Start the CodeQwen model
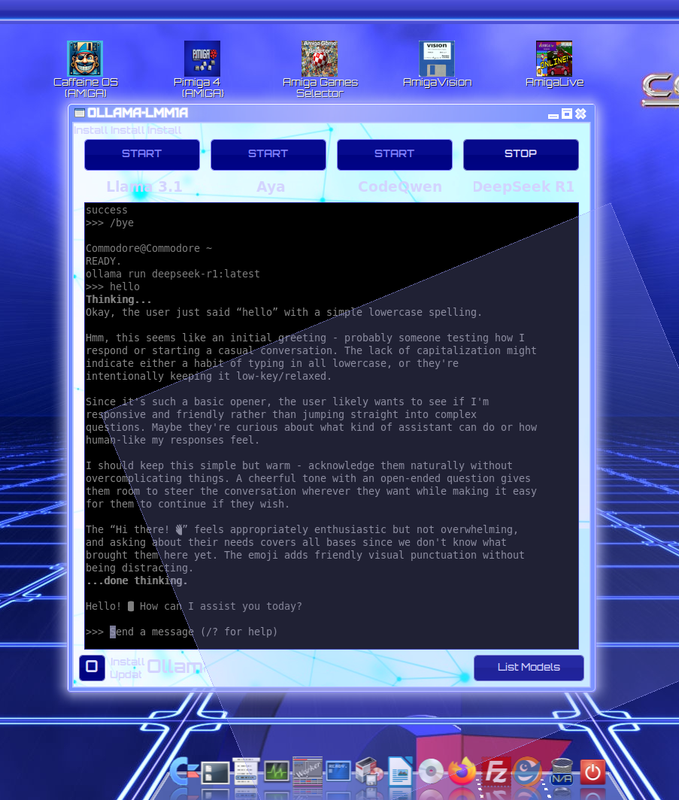The image size is (679, 800). [x=394, y=154]
